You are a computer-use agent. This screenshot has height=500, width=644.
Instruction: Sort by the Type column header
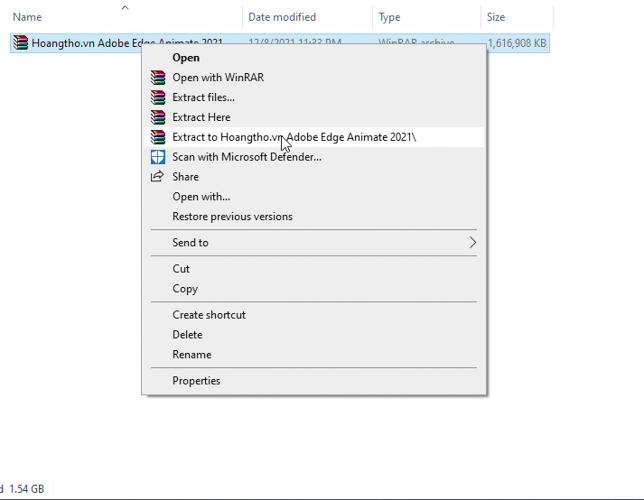[389, 17]
